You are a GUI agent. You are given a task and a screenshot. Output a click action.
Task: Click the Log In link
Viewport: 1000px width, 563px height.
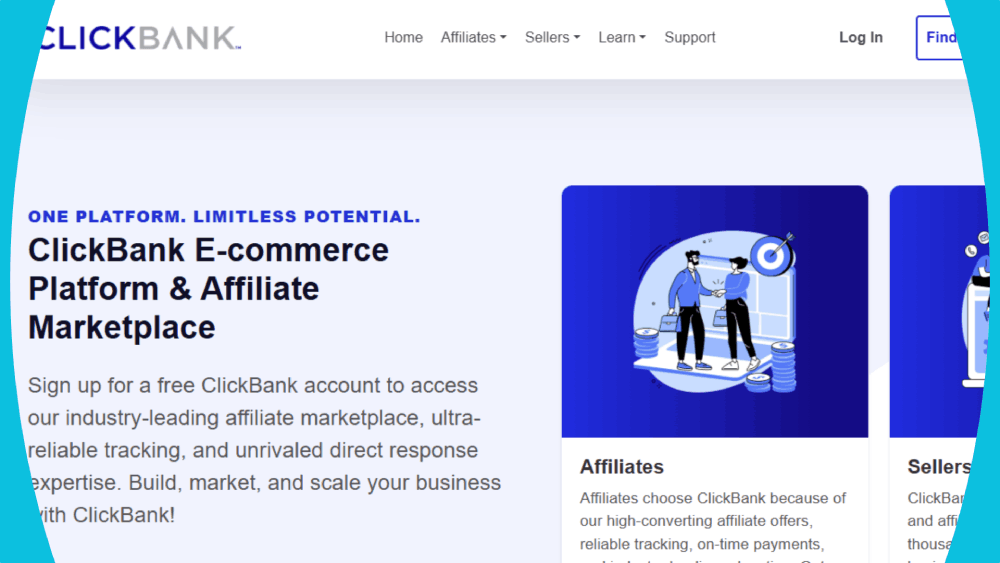coord(860,38)
